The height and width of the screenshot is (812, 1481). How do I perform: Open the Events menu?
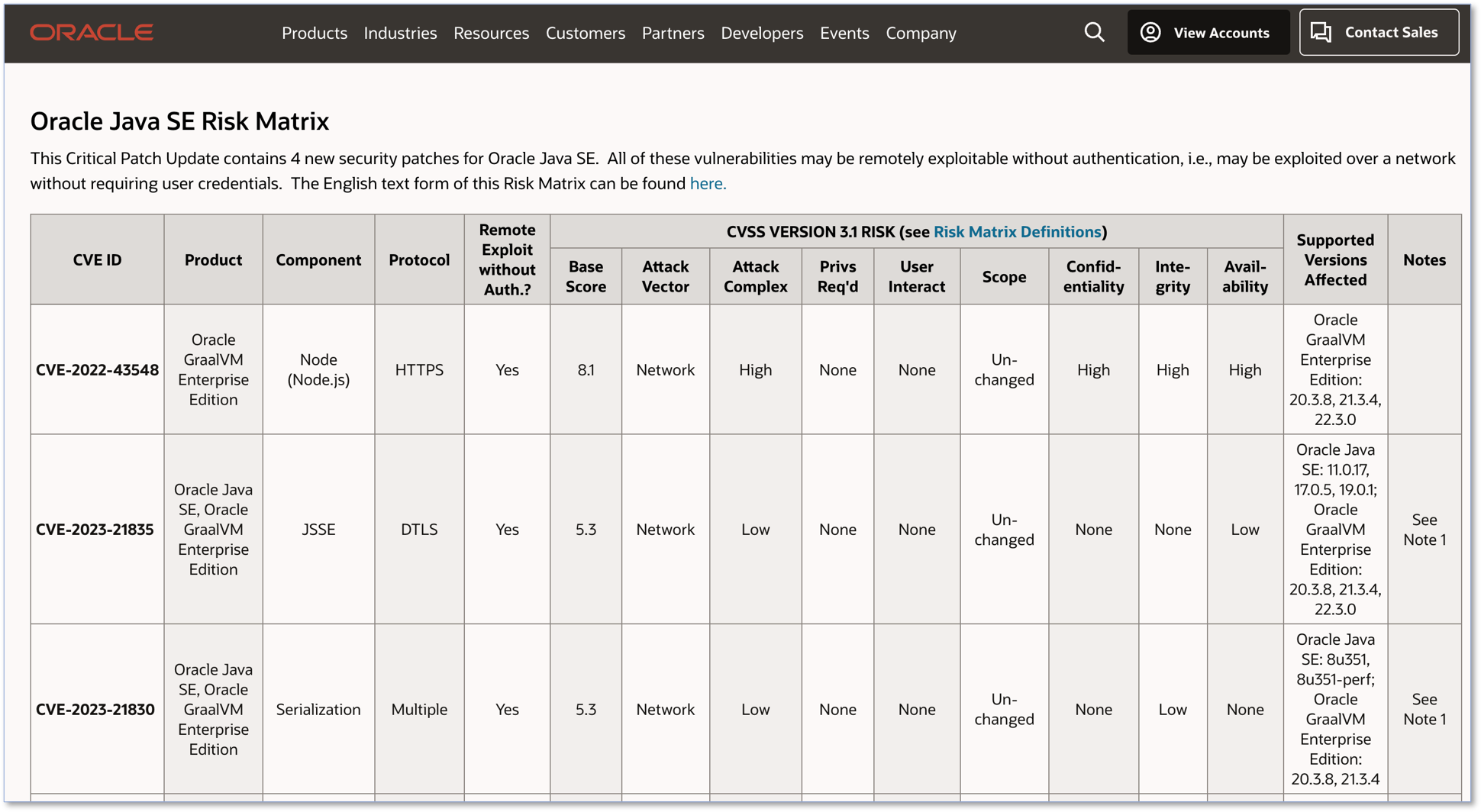coord(844,33)
